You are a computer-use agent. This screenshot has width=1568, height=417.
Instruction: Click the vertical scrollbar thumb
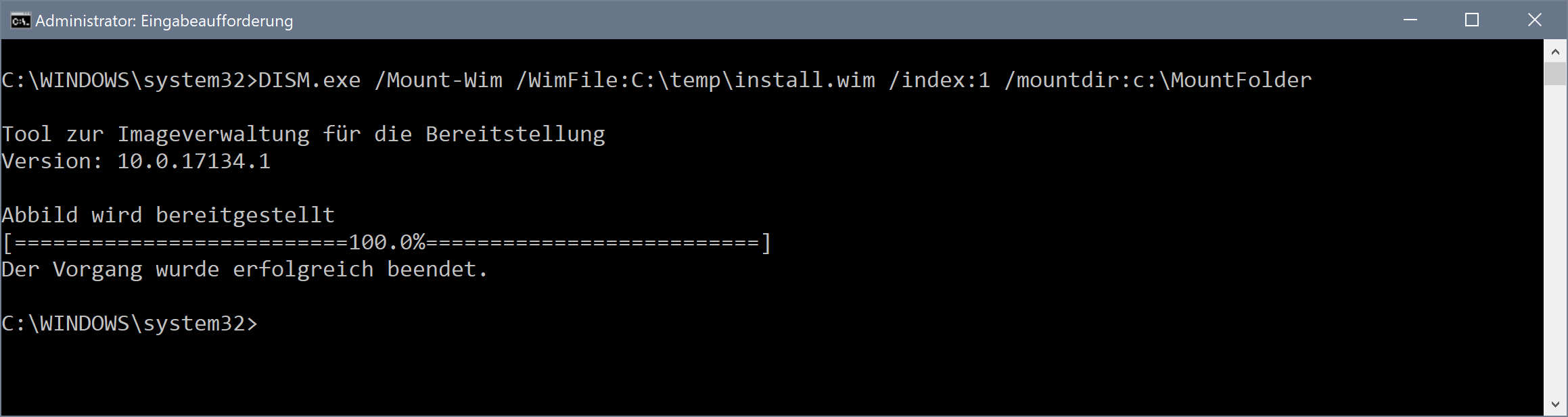[1554, 73]
